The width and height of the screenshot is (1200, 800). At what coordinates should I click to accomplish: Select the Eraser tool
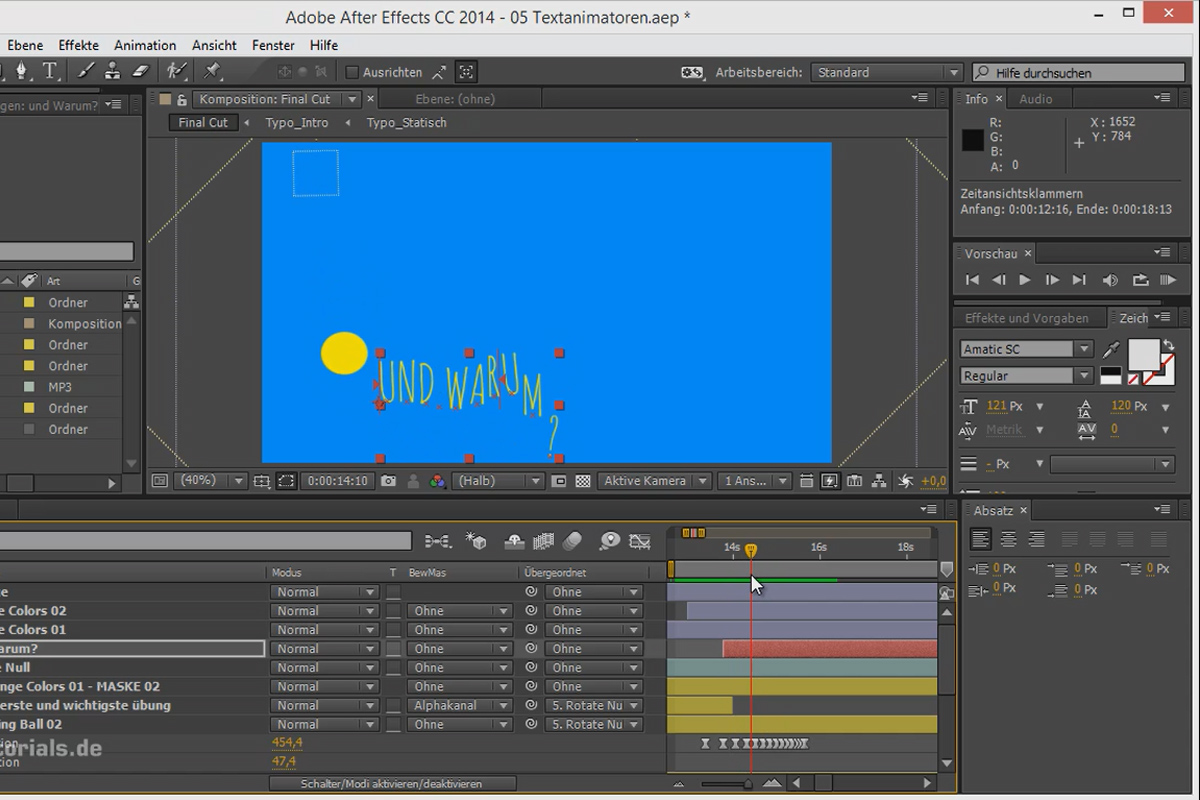click(x=140, y=71)
